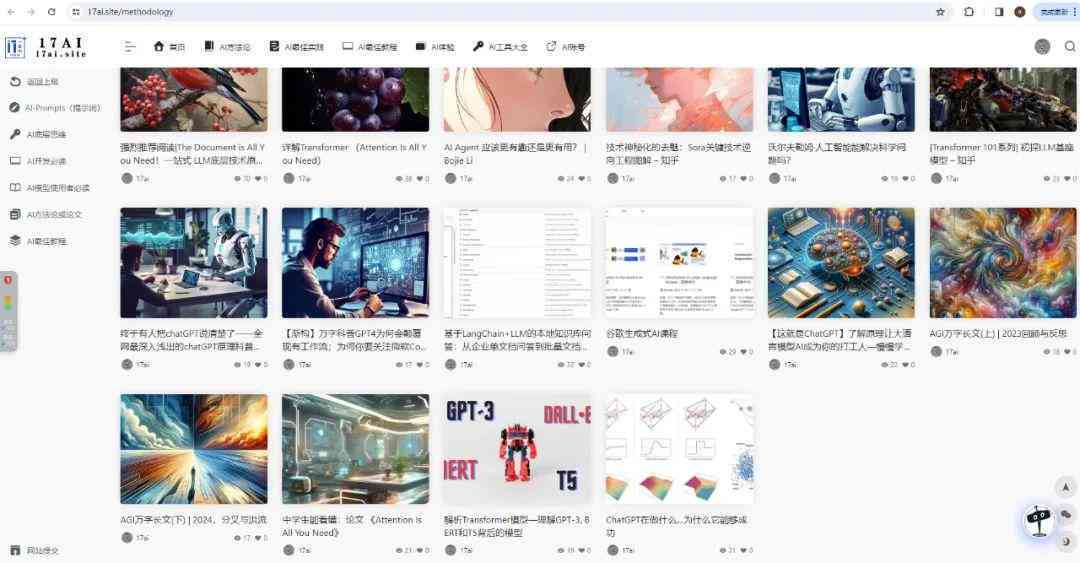Collapse the sidebar with the hamburger icon
Viewport: 1080px width, 563px height.
(129, 47)
